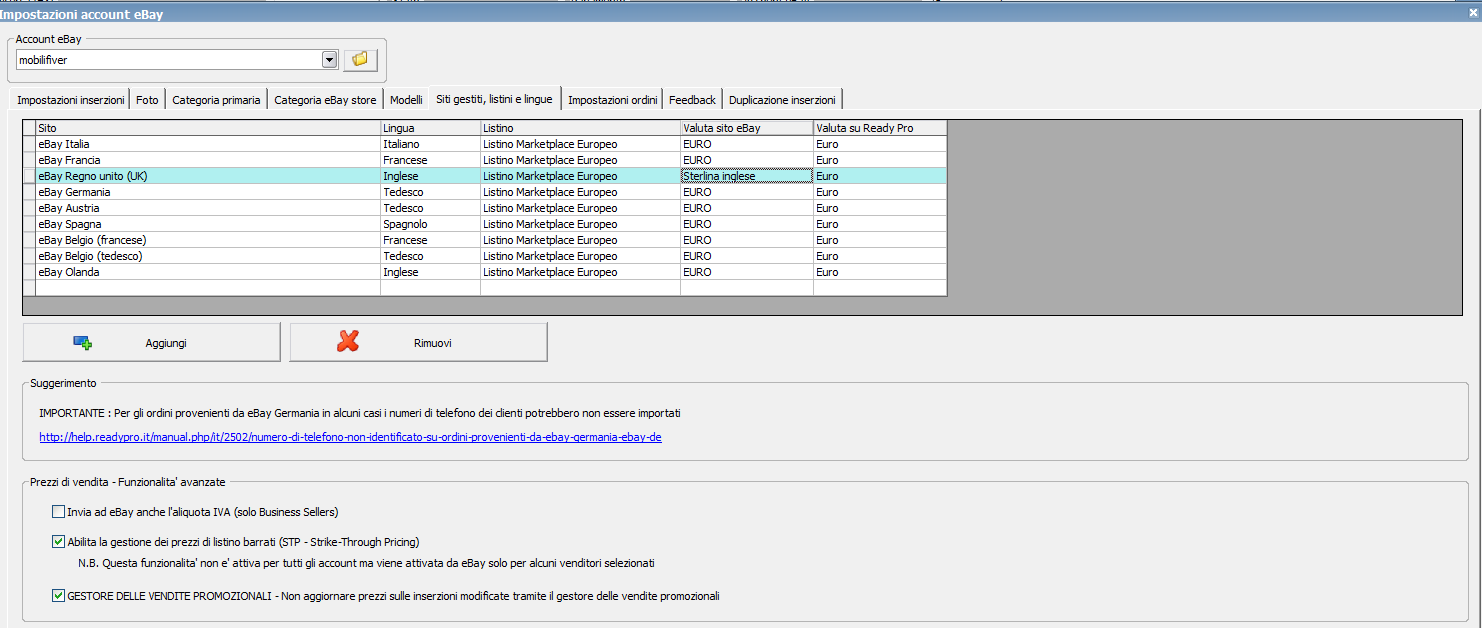Close the Impostazioni account eBay window
Image resolution: width=1482 pixels, height=628 pixels.
[1472, 12]
